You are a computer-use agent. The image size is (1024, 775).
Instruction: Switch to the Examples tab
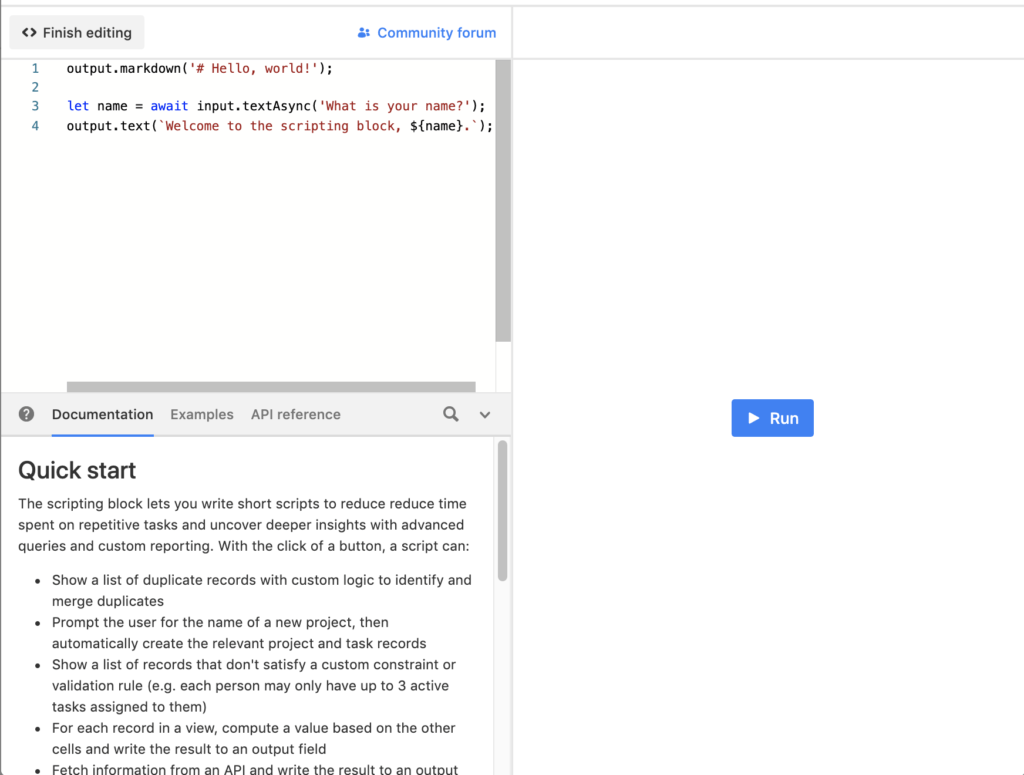[x=201, y=414]
